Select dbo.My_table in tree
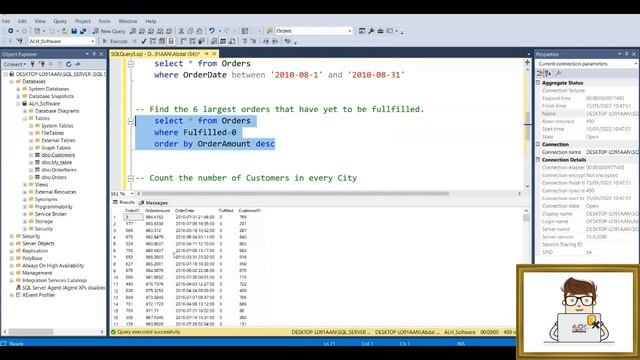 [56, 162]
